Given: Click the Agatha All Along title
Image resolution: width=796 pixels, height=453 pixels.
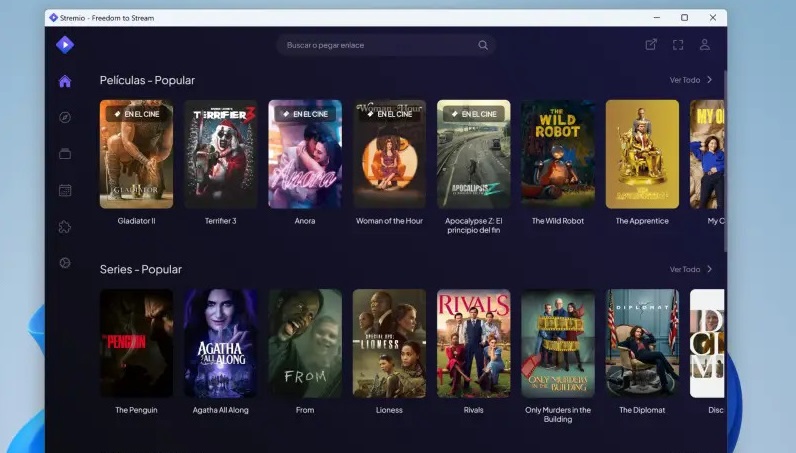Looking at the screenshot, I should [x=220, y=410].
